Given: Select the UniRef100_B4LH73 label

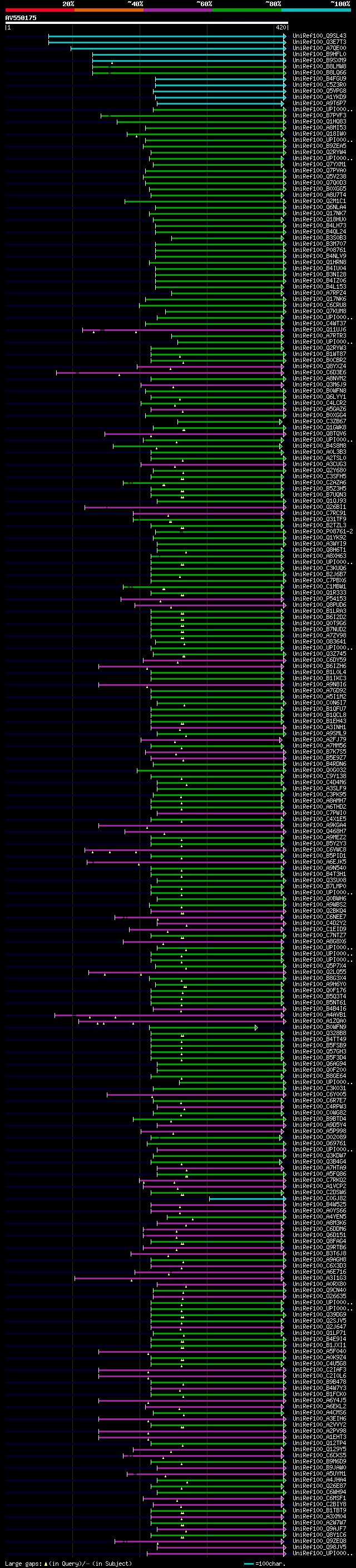Looking at the screenshot, I should tap(319, 226).
